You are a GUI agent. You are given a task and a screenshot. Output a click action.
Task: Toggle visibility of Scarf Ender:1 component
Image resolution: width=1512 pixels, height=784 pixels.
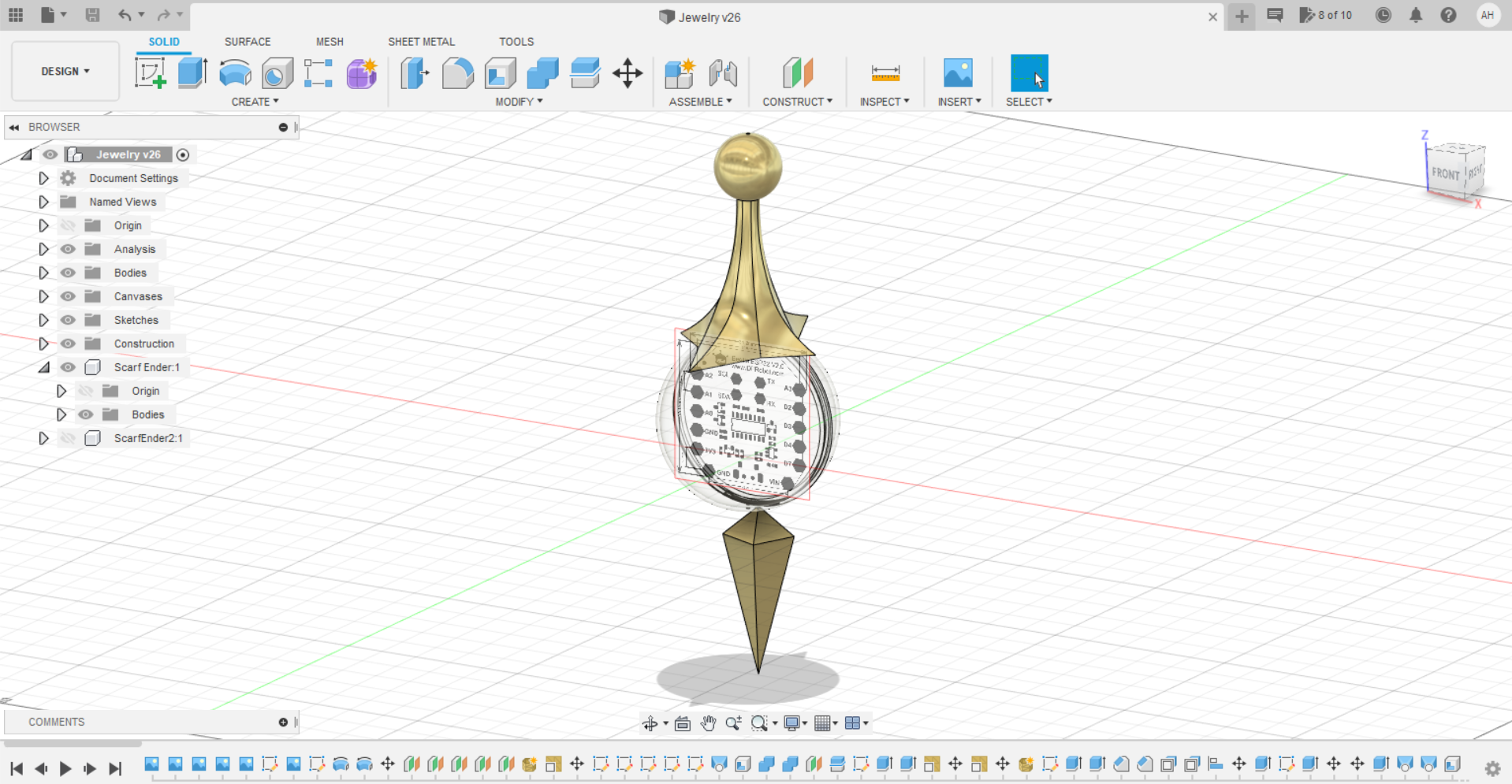point(68,366)
